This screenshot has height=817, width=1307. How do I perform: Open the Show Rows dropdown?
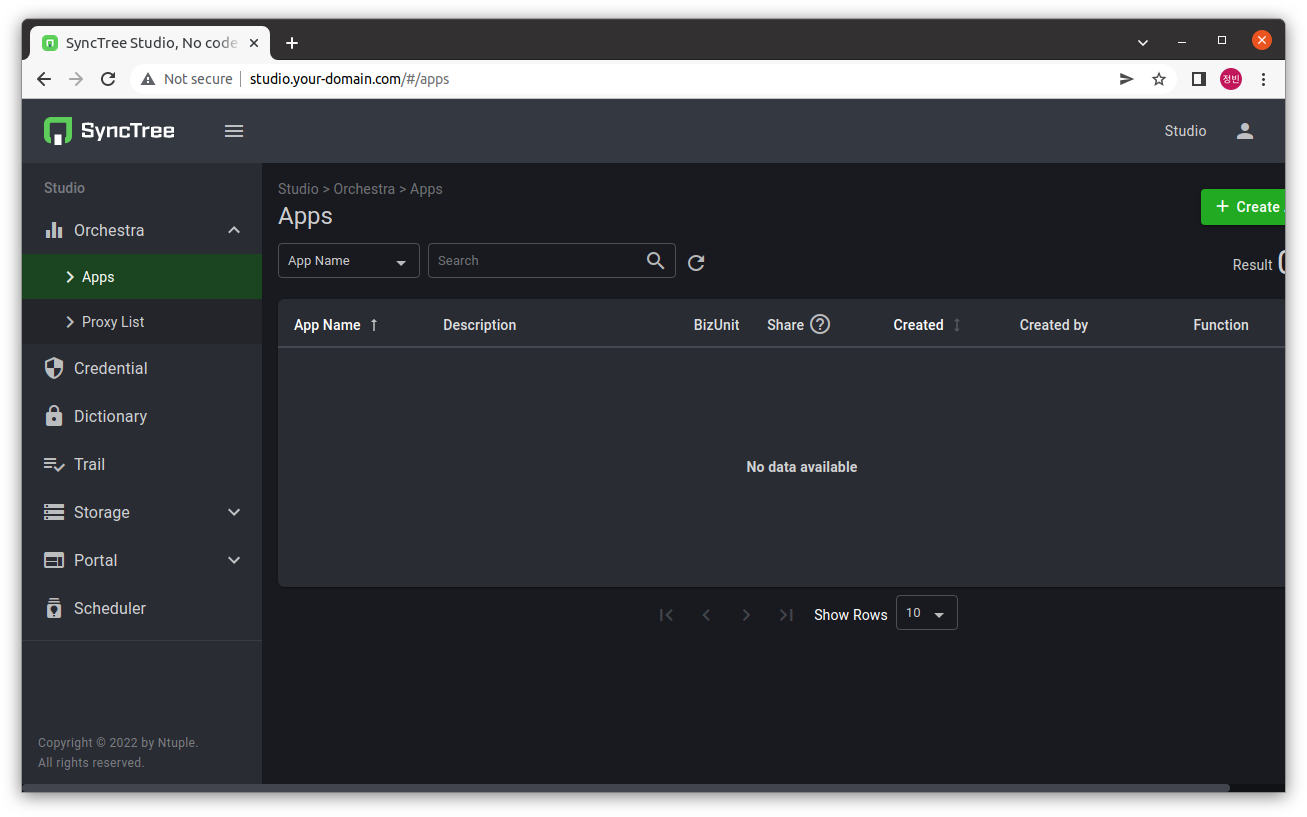[926, 612]
